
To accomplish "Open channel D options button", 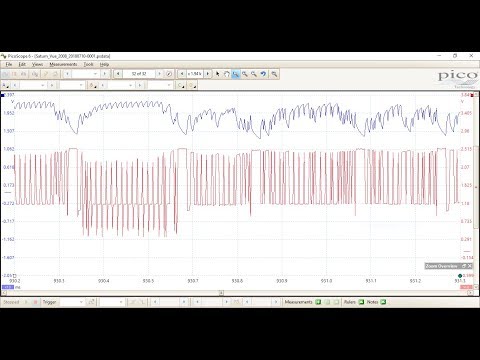I will click(x=192, y=85).
